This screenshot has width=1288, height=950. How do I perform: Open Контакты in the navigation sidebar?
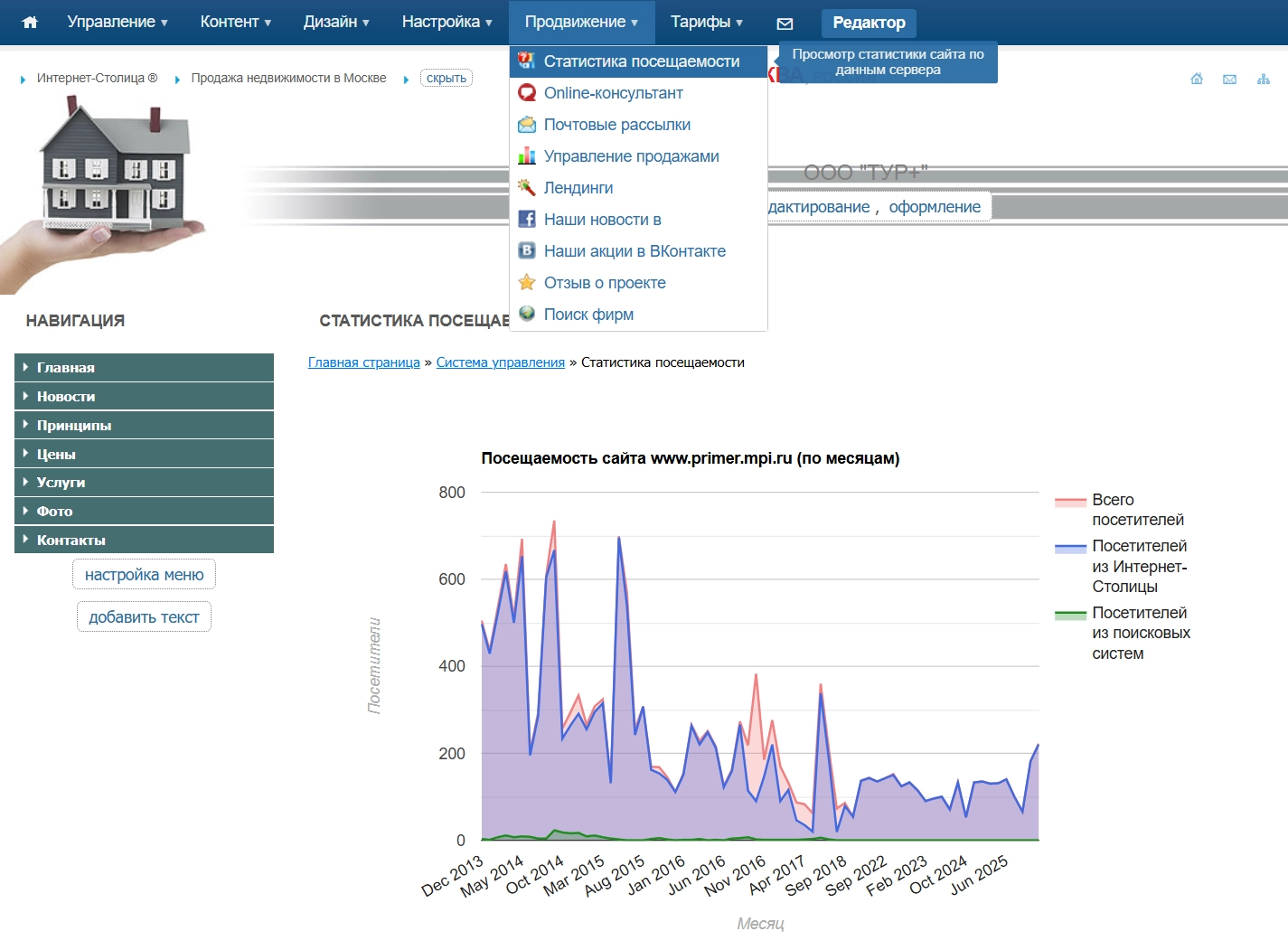71,541
